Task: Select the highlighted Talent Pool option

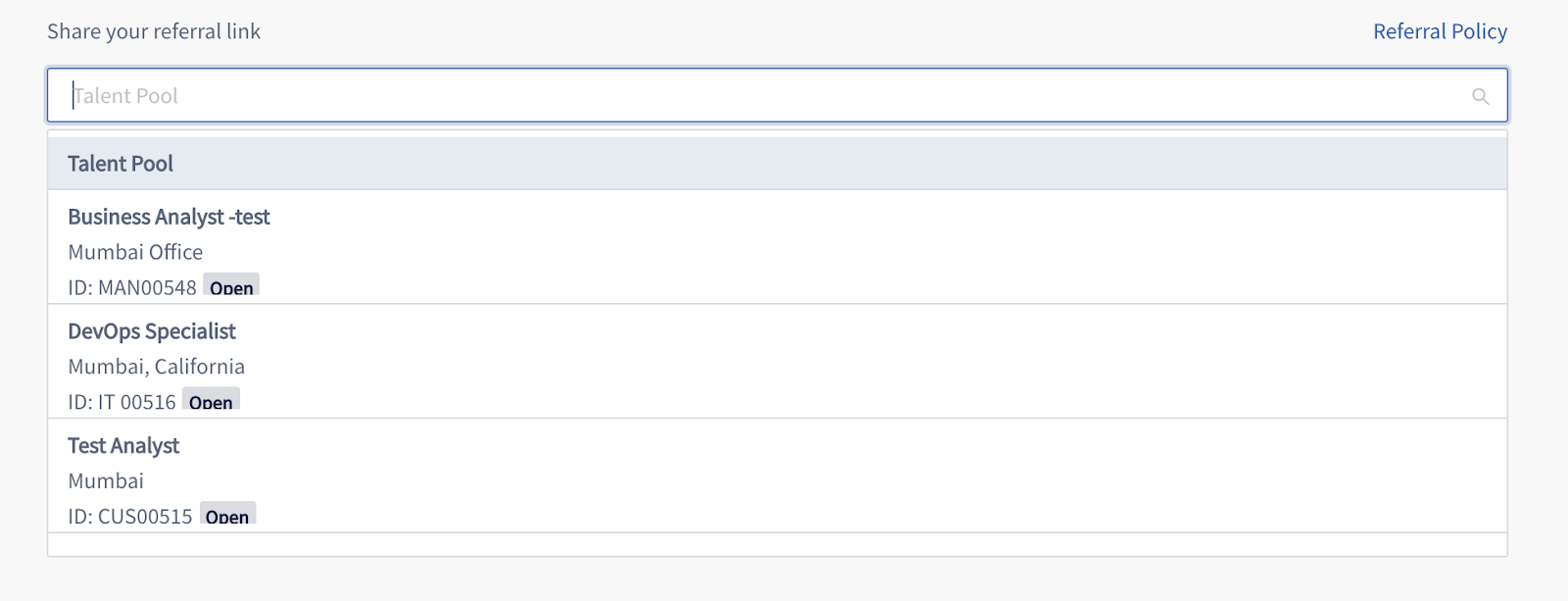Action: coord(777,163)
